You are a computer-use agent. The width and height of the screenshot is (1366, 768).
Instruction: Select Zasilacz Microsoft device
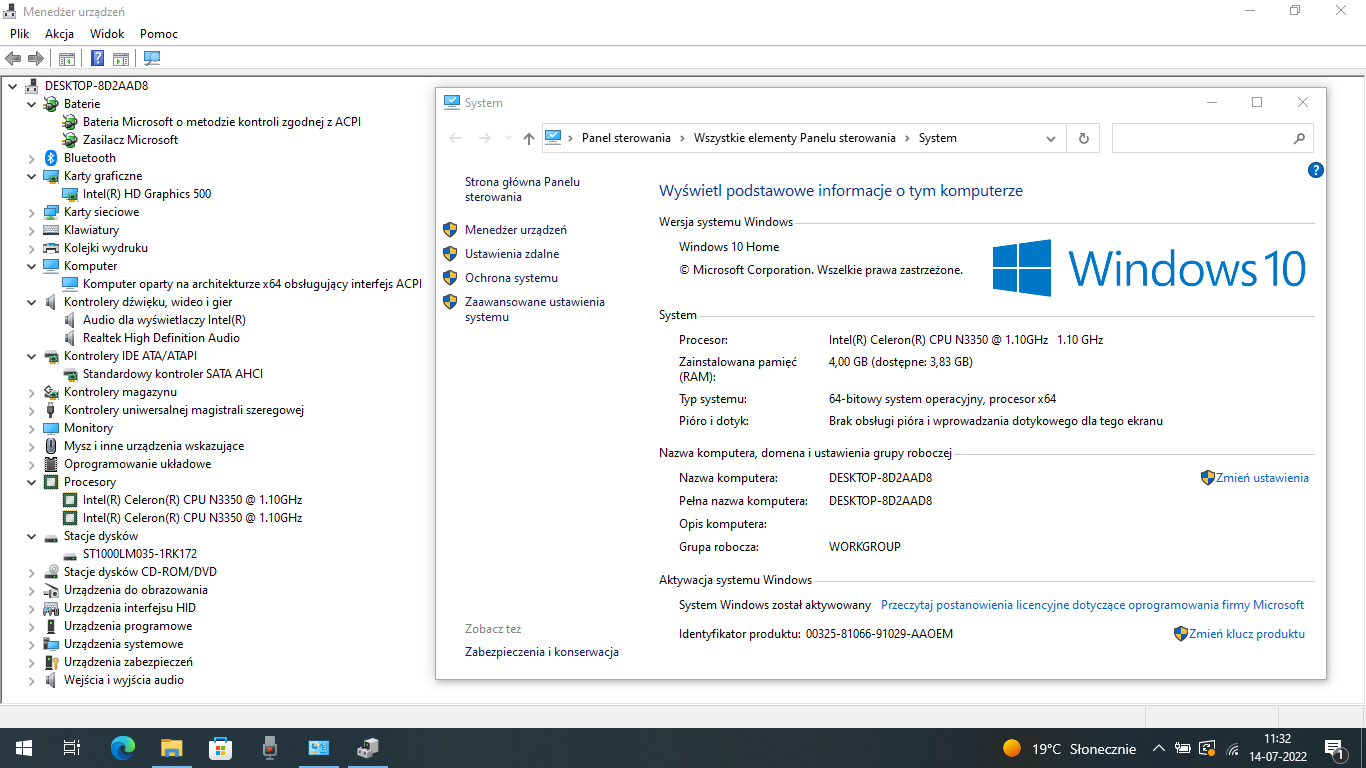130,140
